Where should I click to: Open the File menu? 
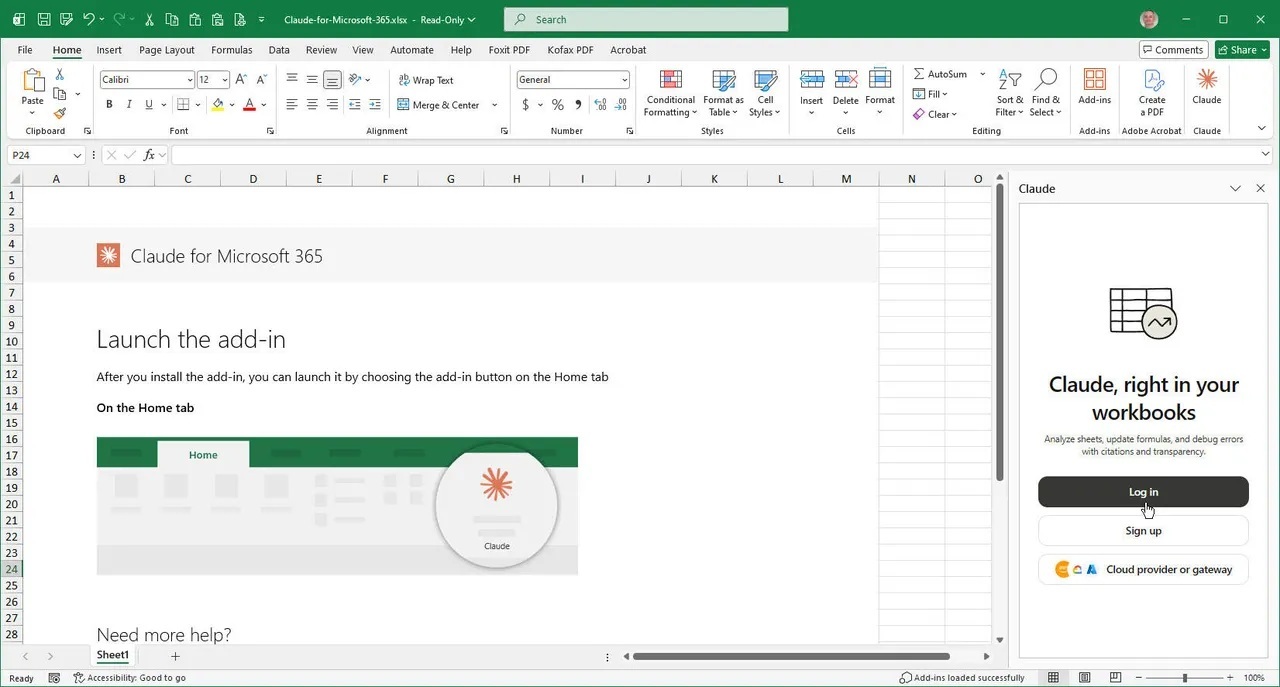25,50
